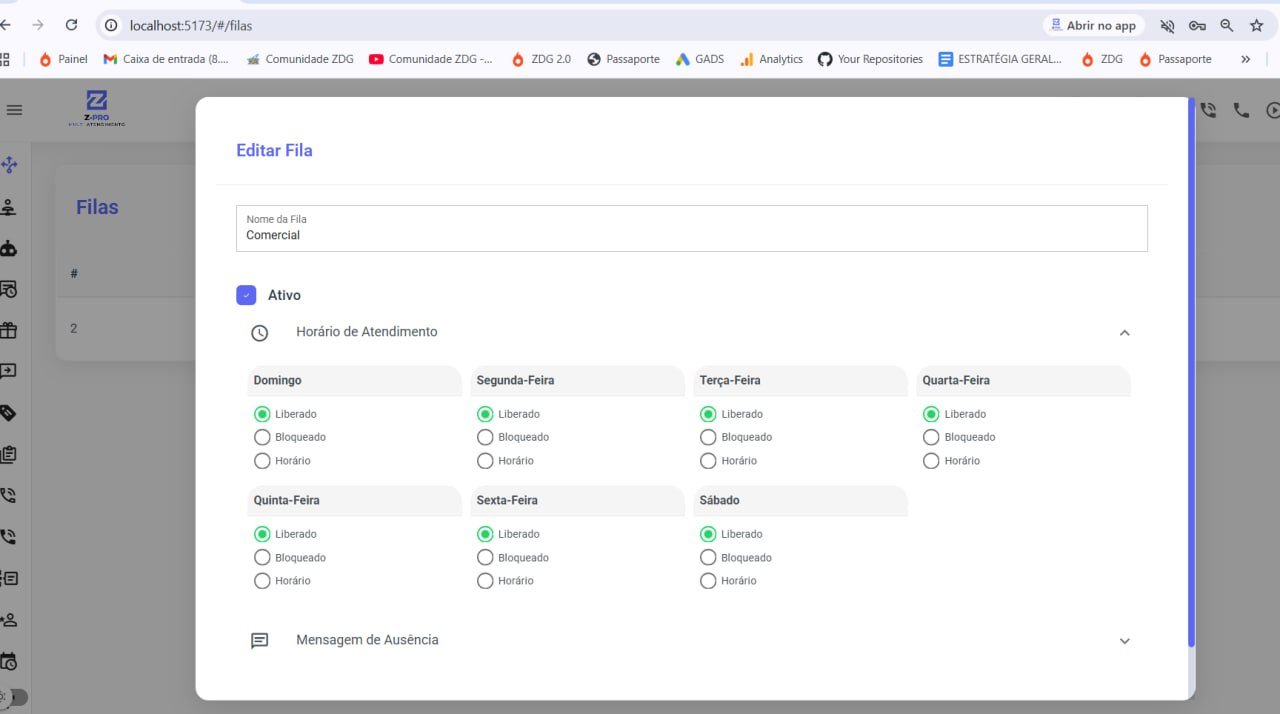Click the phone icon in top bar

click(x=1241, y=111)
